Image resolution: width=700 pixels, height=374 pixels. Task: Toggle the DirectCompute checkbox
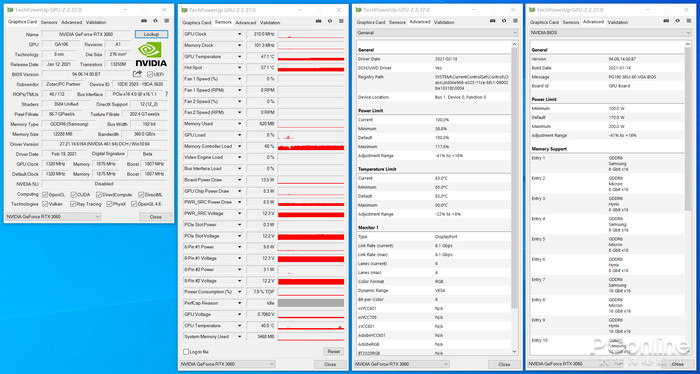tap(99, 195)
